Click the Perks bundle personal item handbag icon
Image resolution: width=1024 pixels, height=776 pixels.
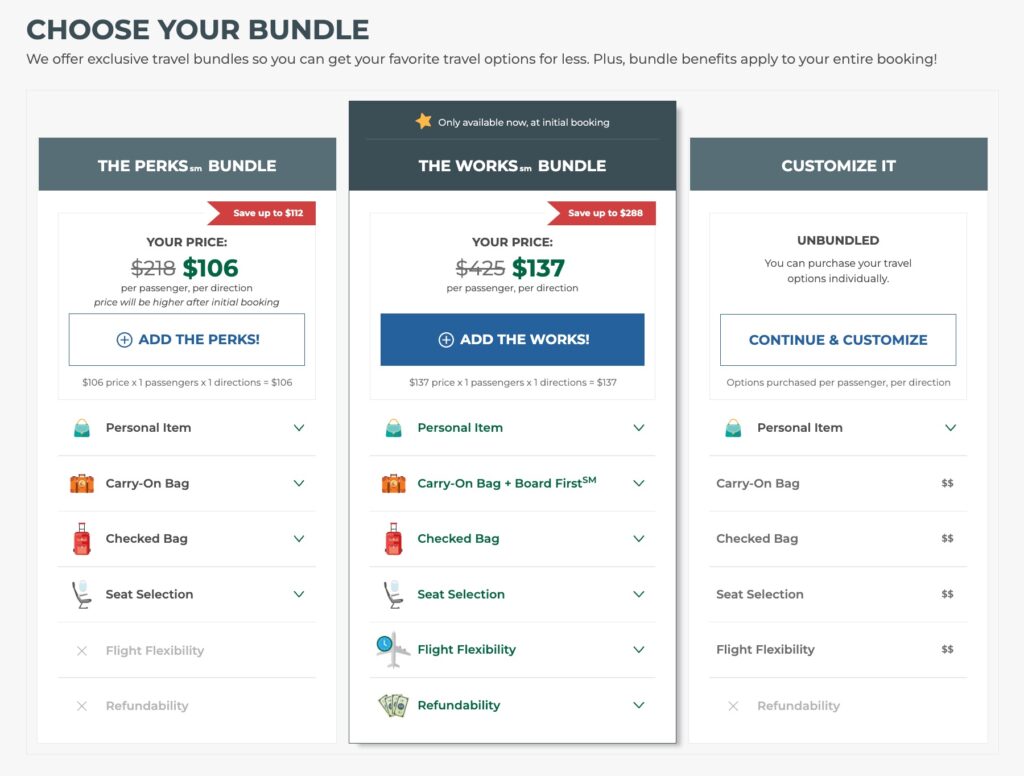[x=82, y=428]
